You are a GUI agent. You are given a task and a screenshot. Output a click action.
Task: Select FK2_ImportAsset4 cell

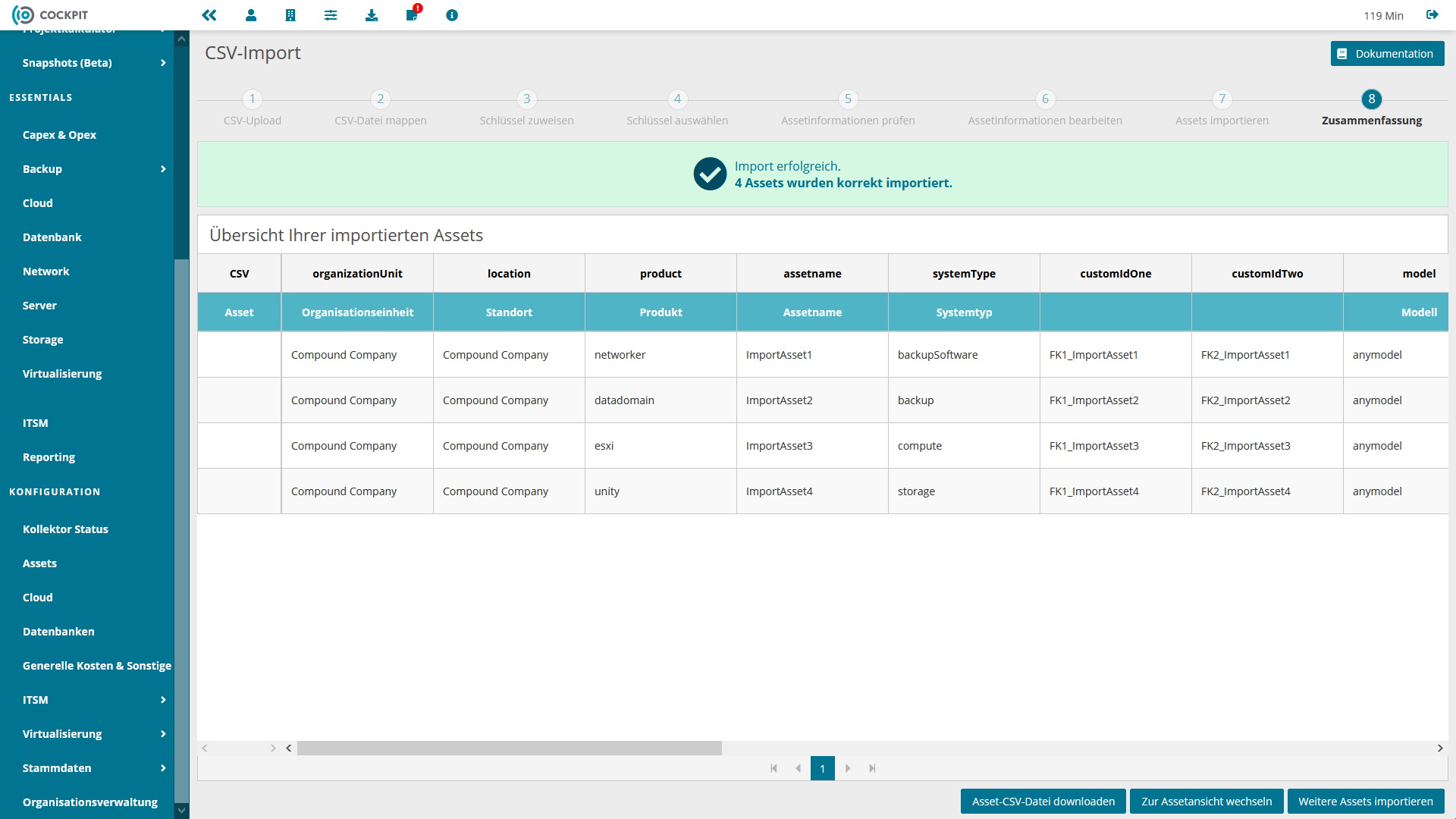1267,491
